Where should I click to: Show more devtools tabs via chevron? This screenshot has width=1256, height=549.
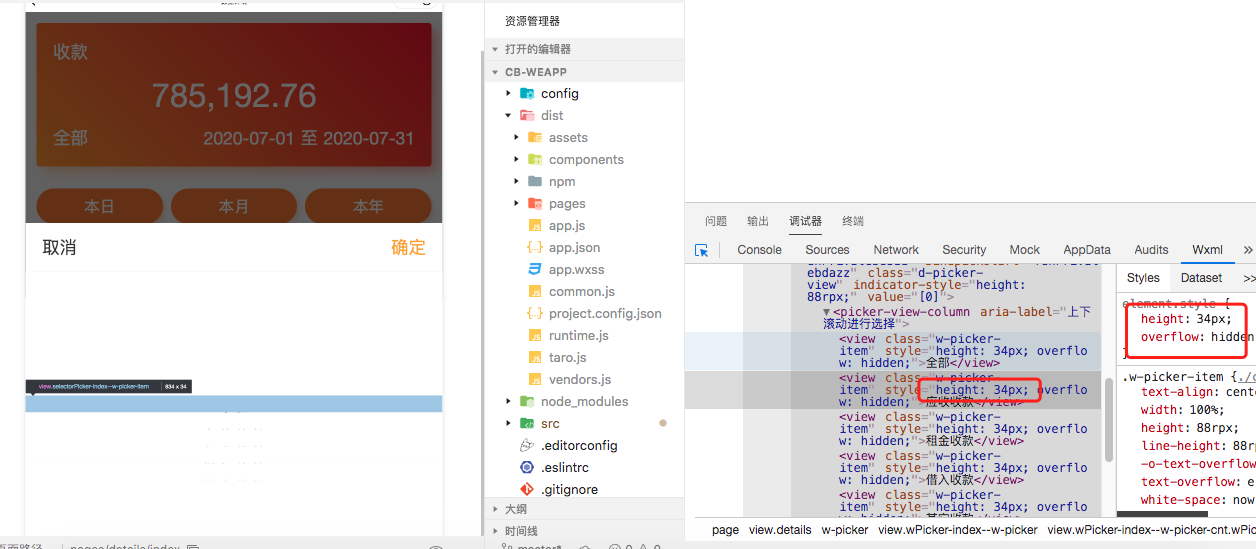[1248, 250]
